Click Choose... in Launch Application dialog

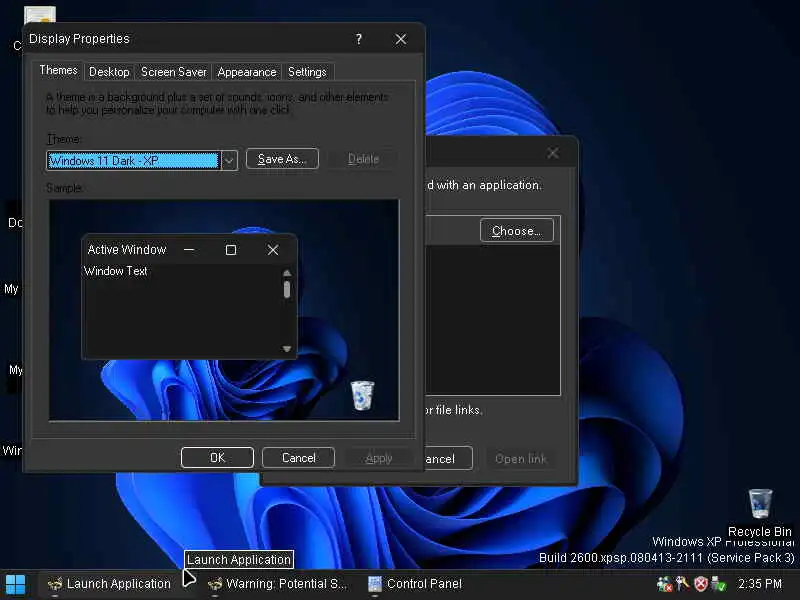(x=517, y=231)
